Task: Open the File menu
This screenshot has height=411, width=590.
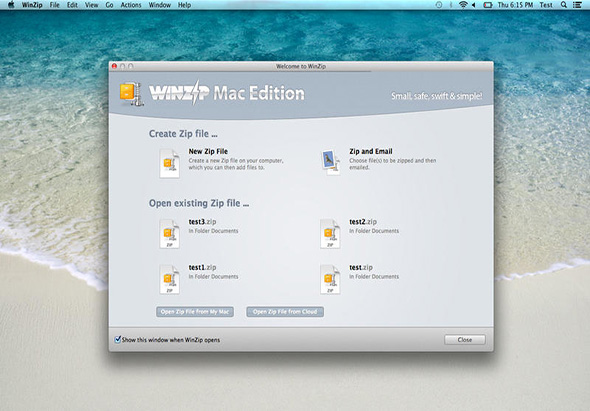Action: tap(55, 5)
